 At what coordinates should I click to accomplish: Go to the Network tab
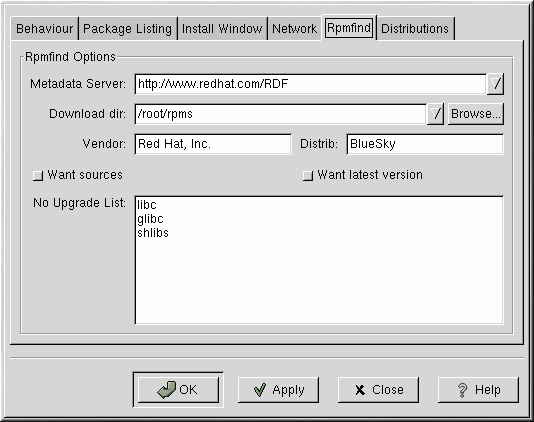click(x=295, y=29)
